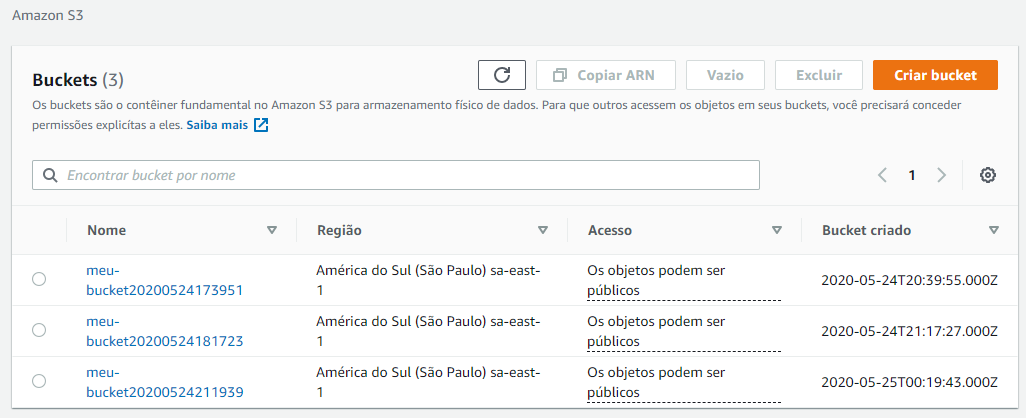Click the Região column header

[x=339, y=230]
